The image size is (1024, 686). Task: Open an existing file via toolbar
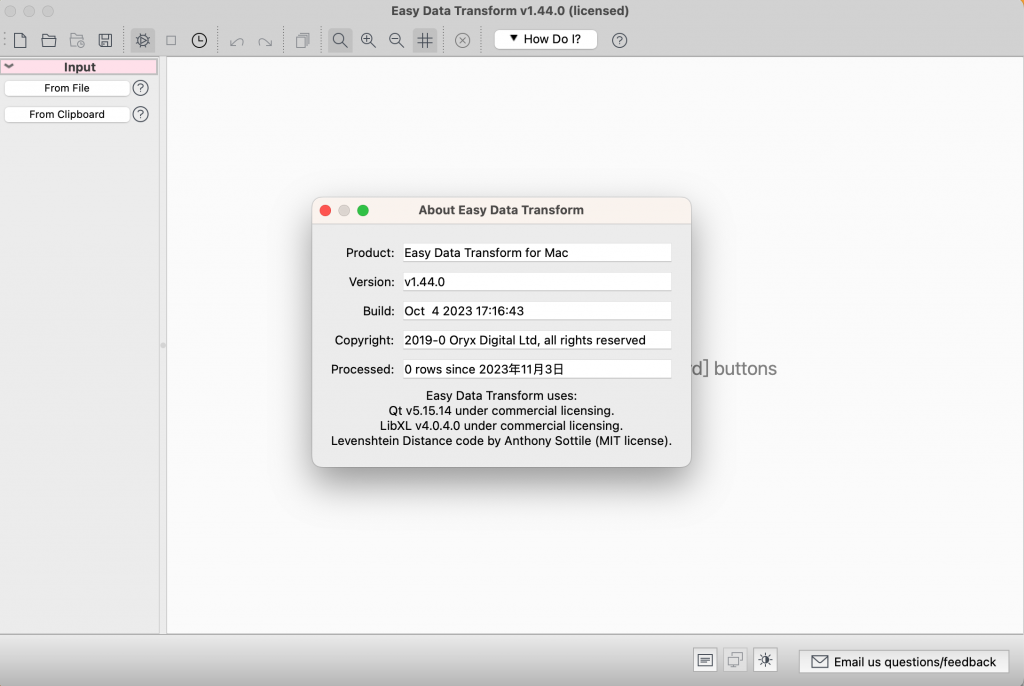click(x=48, y=40)
